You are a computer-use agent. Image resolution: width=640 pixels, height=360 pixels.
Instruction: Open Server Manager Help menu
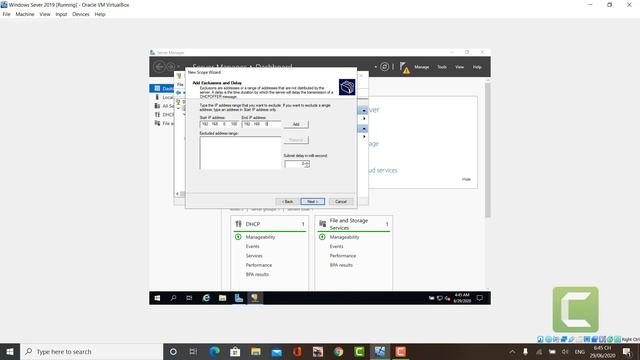477,67
